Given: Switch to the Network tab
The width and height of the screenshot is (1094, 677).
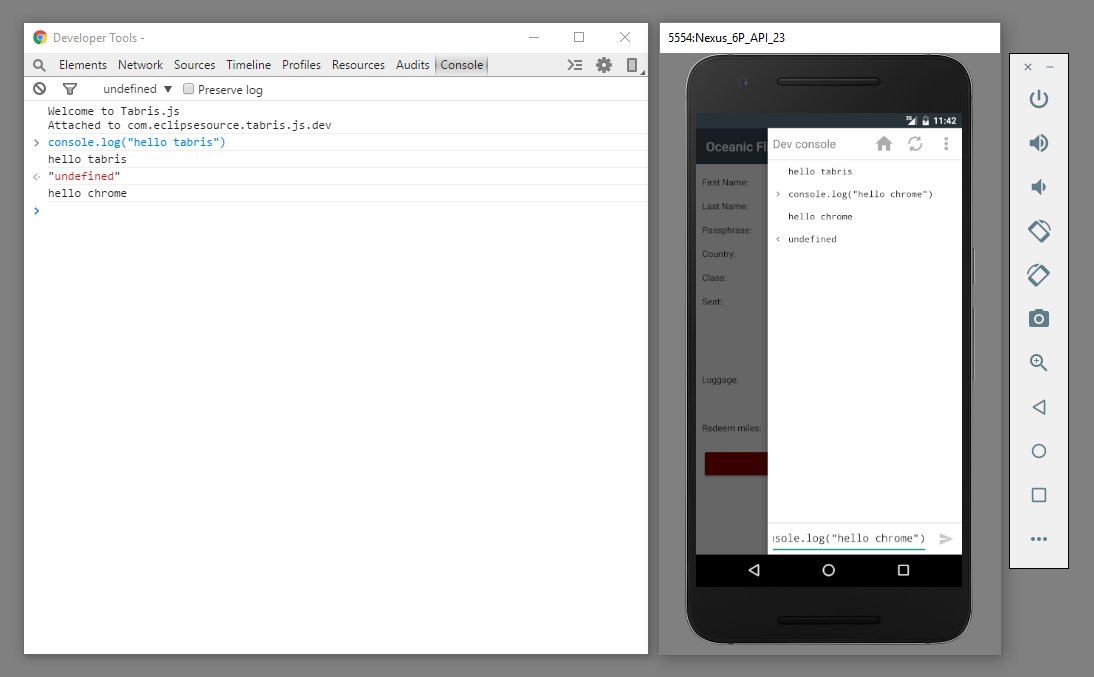Looking at the screenshot, I should coord(140,65).
